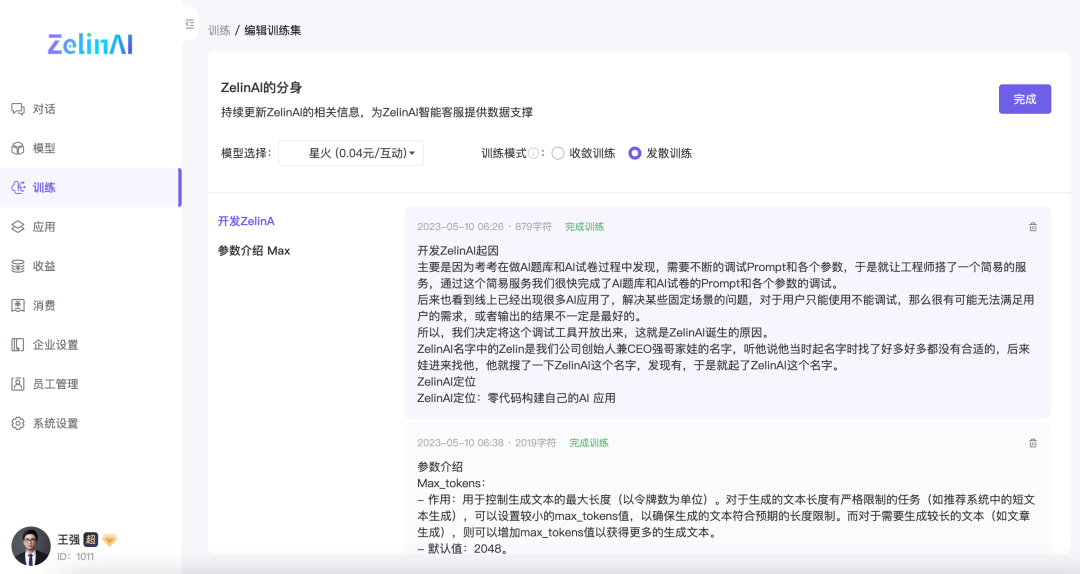Open the 系统设置 menu item
This screenshot has height=574, width=1080.
tap(90, 423)
